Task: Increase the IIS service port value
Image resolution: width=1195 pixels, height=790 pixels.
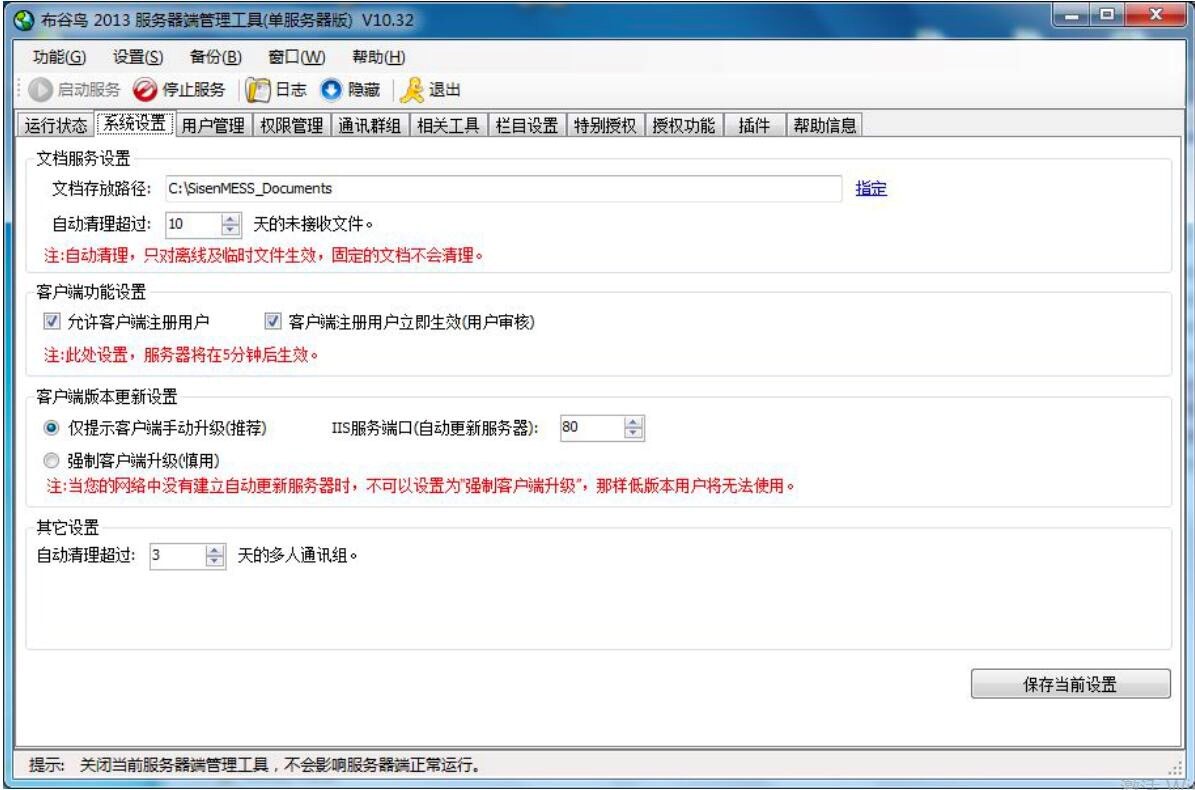Action: point(633,422)
